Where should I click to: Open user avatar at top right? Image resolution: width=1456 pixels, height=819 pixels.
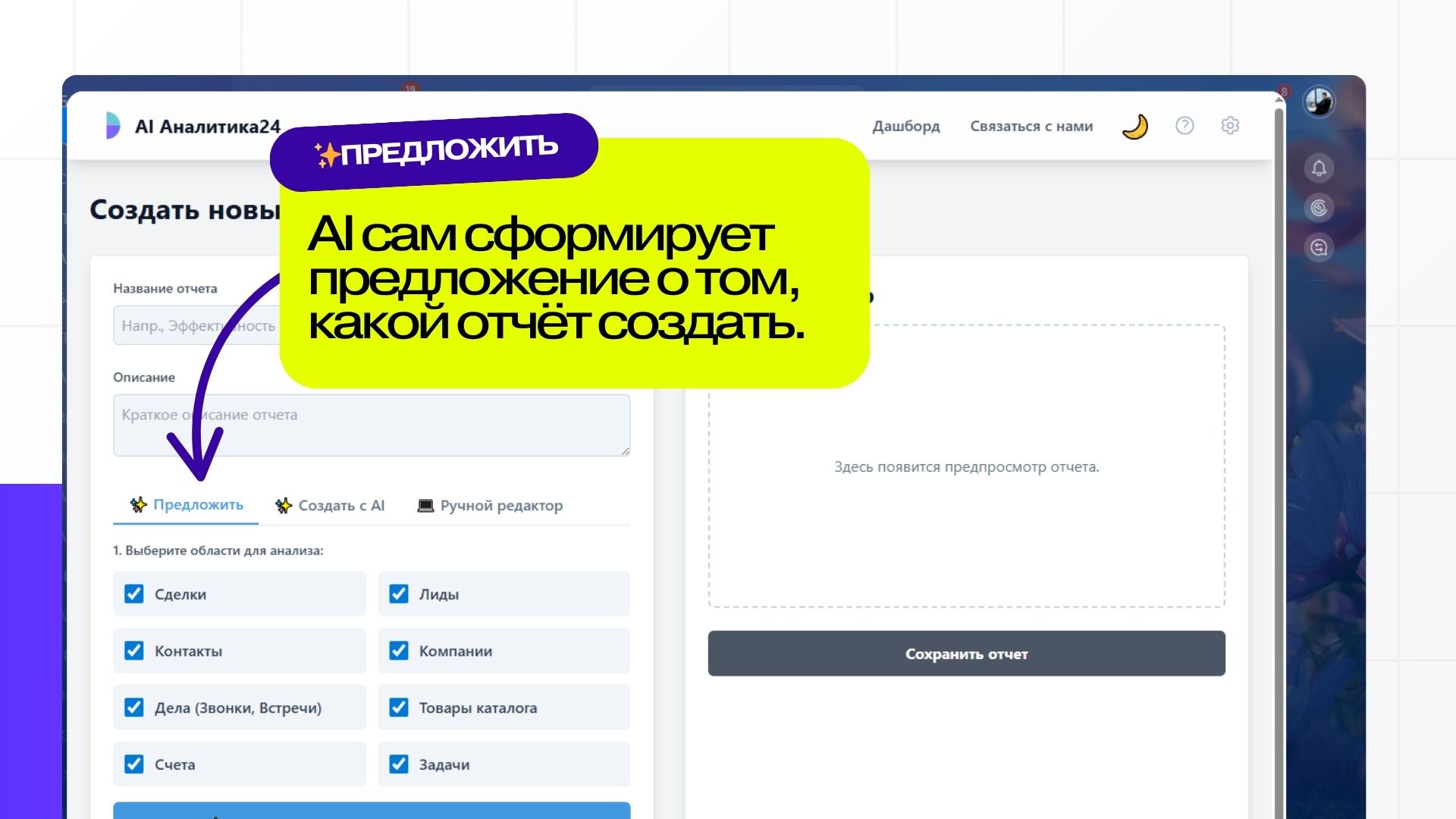click(x=1319, y=102)
